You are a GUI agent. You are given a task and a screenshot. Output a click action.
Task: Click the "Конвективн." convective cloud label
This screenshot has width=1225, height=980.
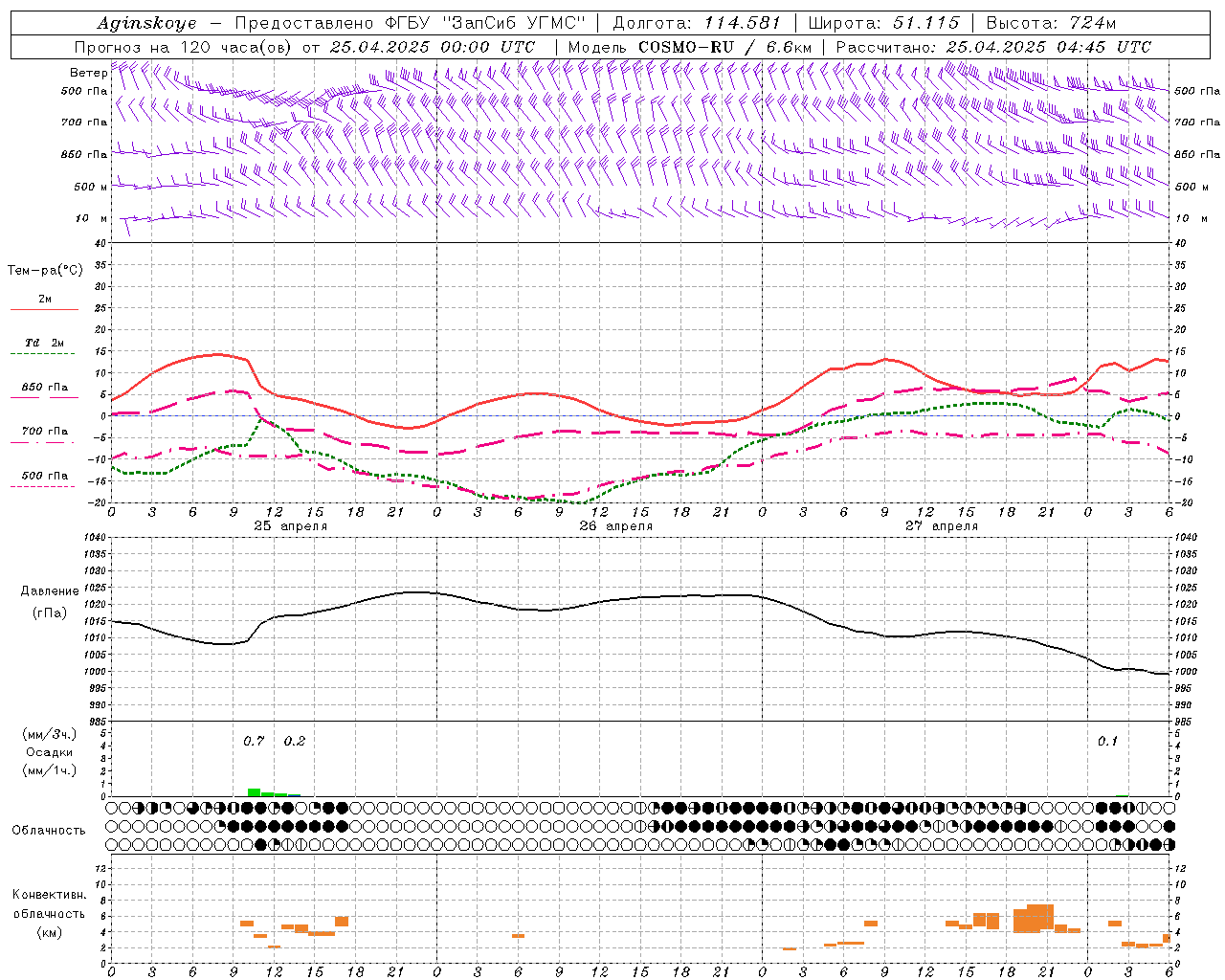(x=49, y=895)
